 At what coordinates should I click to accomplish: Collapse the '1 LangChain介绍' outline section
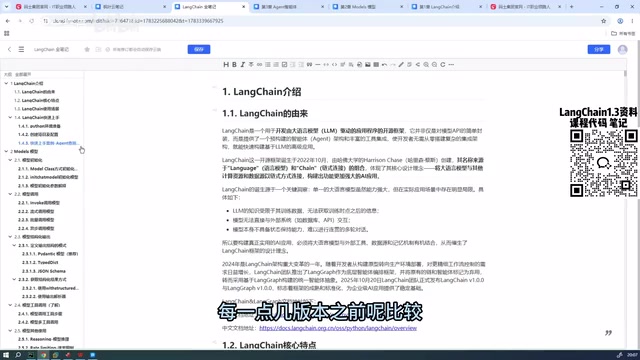pos(6,83)
